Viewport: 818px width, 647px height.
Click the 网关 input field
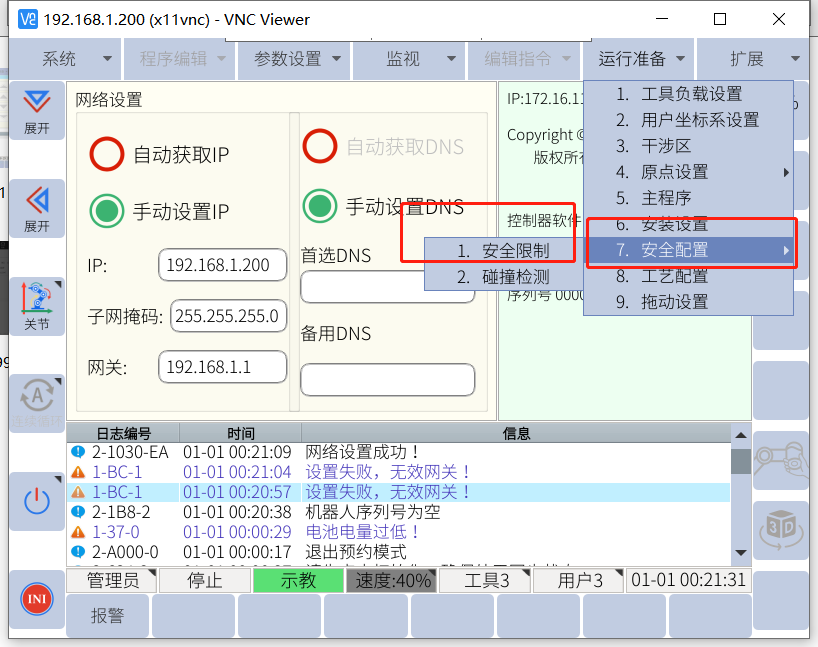point(222,367)
